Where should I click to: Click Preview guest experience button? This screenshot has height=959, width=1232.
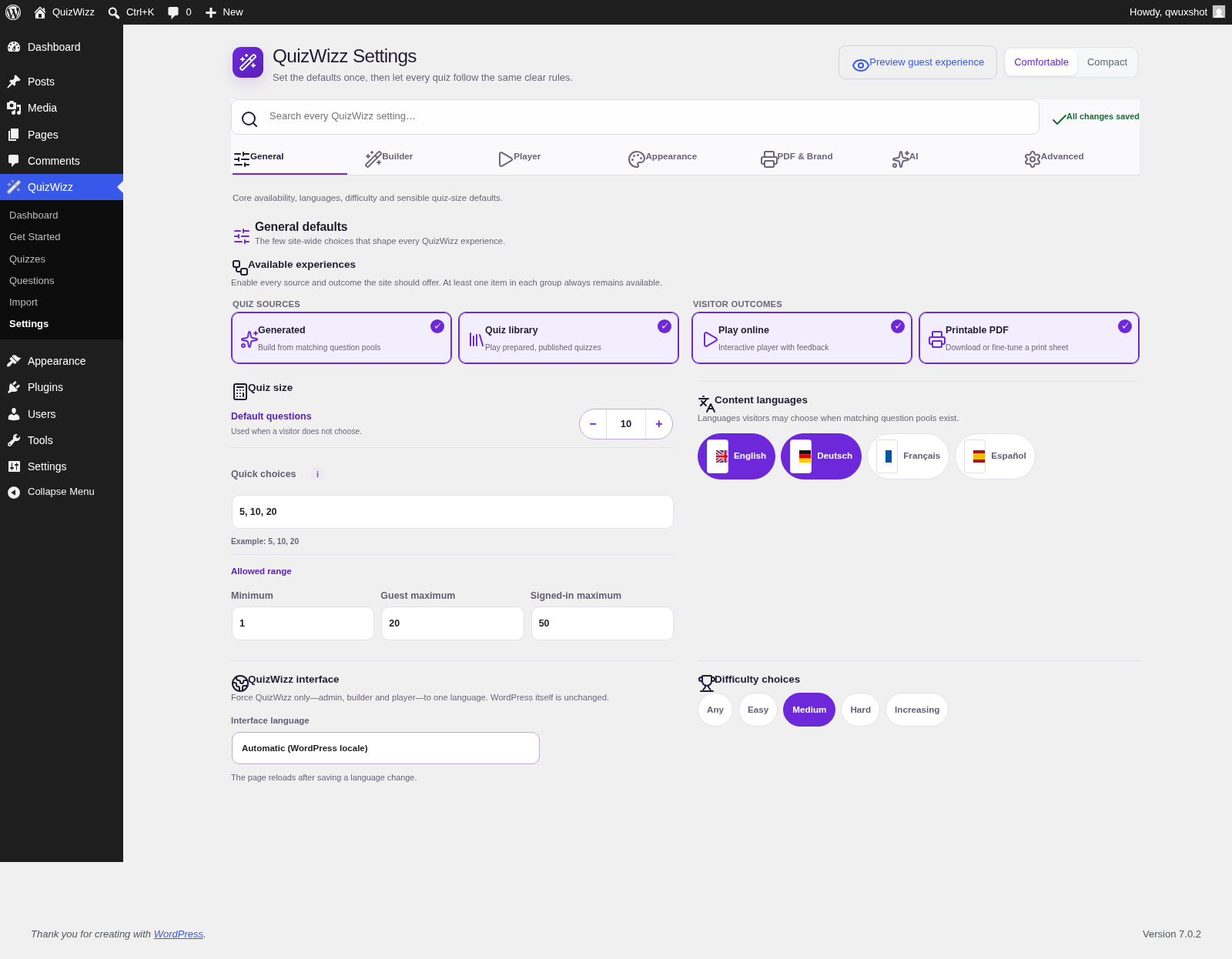pos(918,62)
